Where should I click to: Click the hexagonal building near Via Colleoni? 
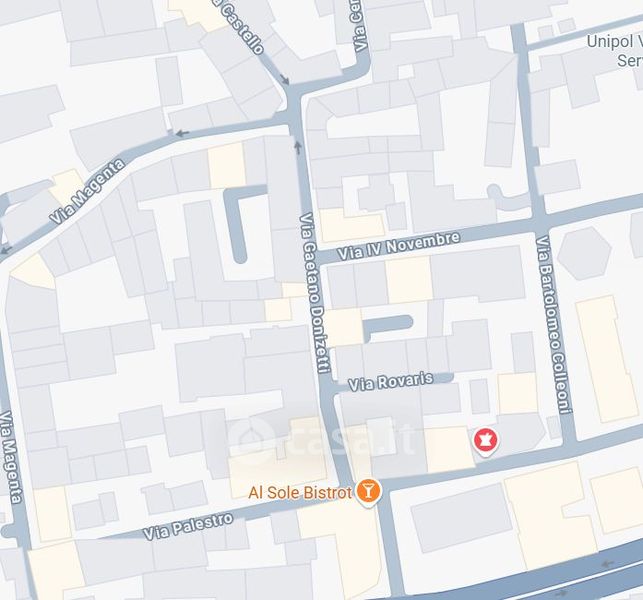point(584,253)
